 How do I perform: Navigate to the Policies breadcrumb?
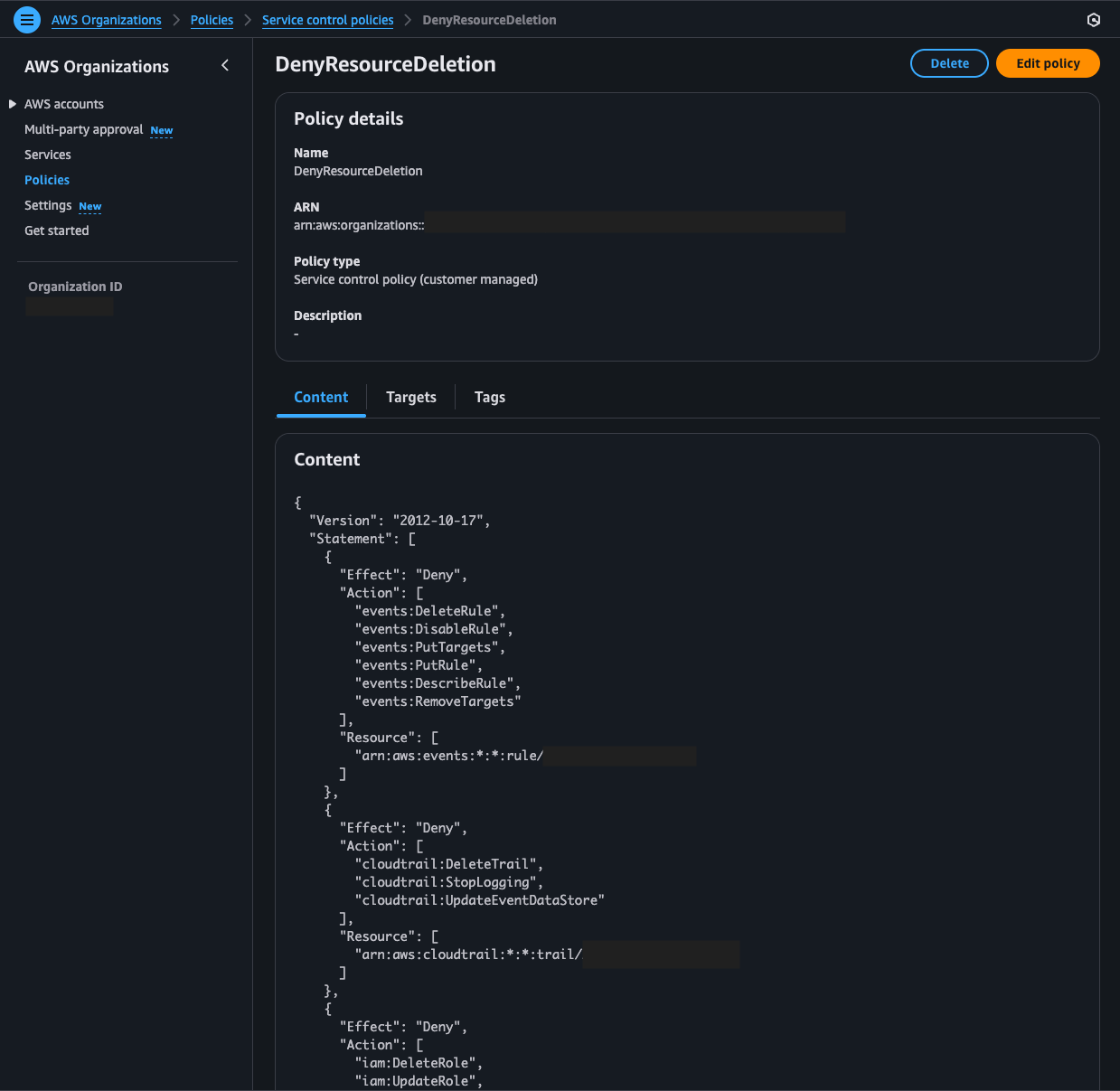click(x=212, y=20)
